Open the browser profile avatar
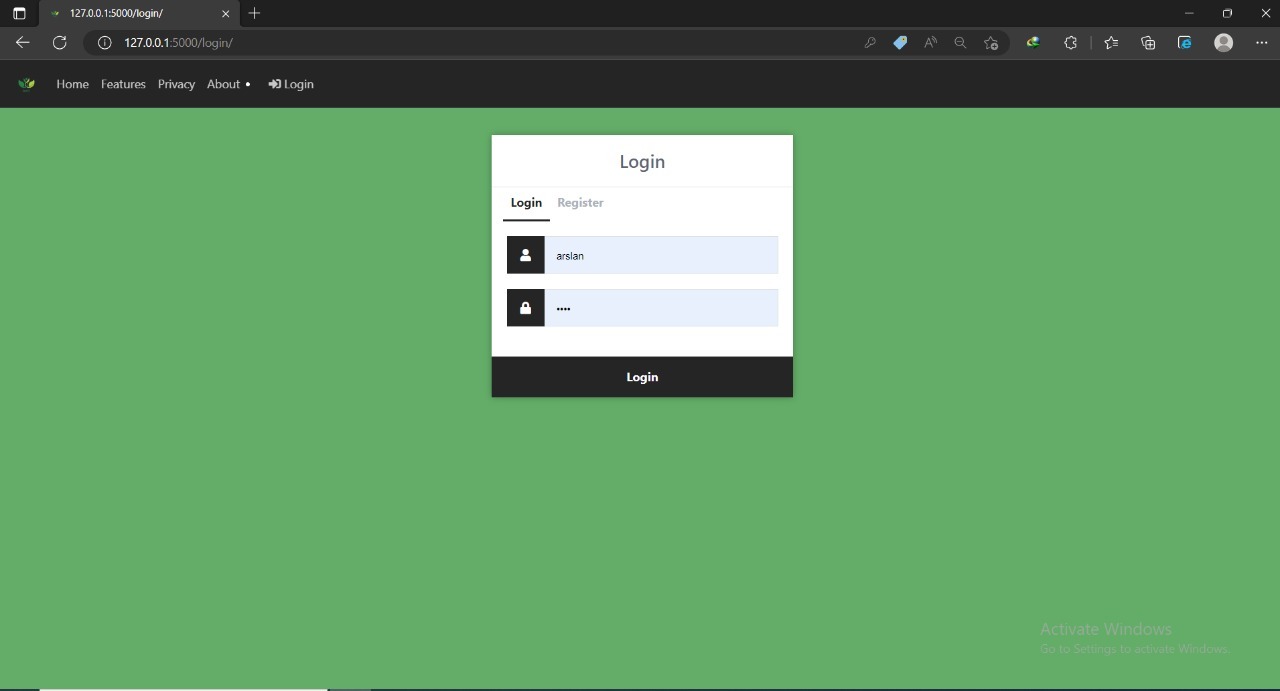 [x=1223, y=43]
